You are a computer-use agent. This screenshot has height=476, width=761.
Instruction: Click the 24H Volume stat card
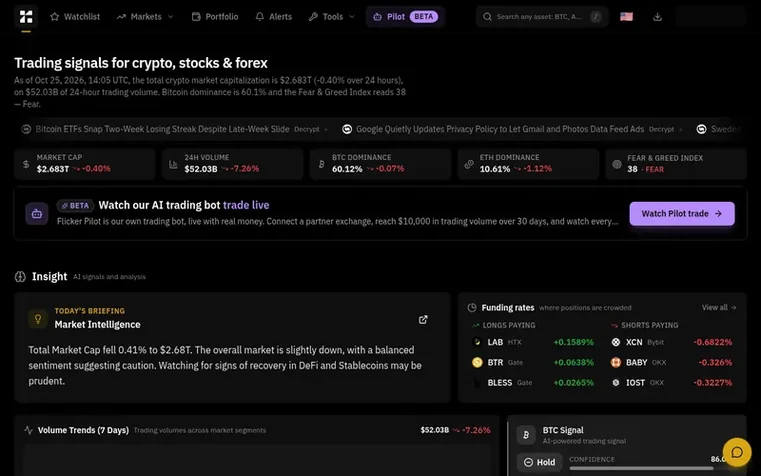coord(232,164)
